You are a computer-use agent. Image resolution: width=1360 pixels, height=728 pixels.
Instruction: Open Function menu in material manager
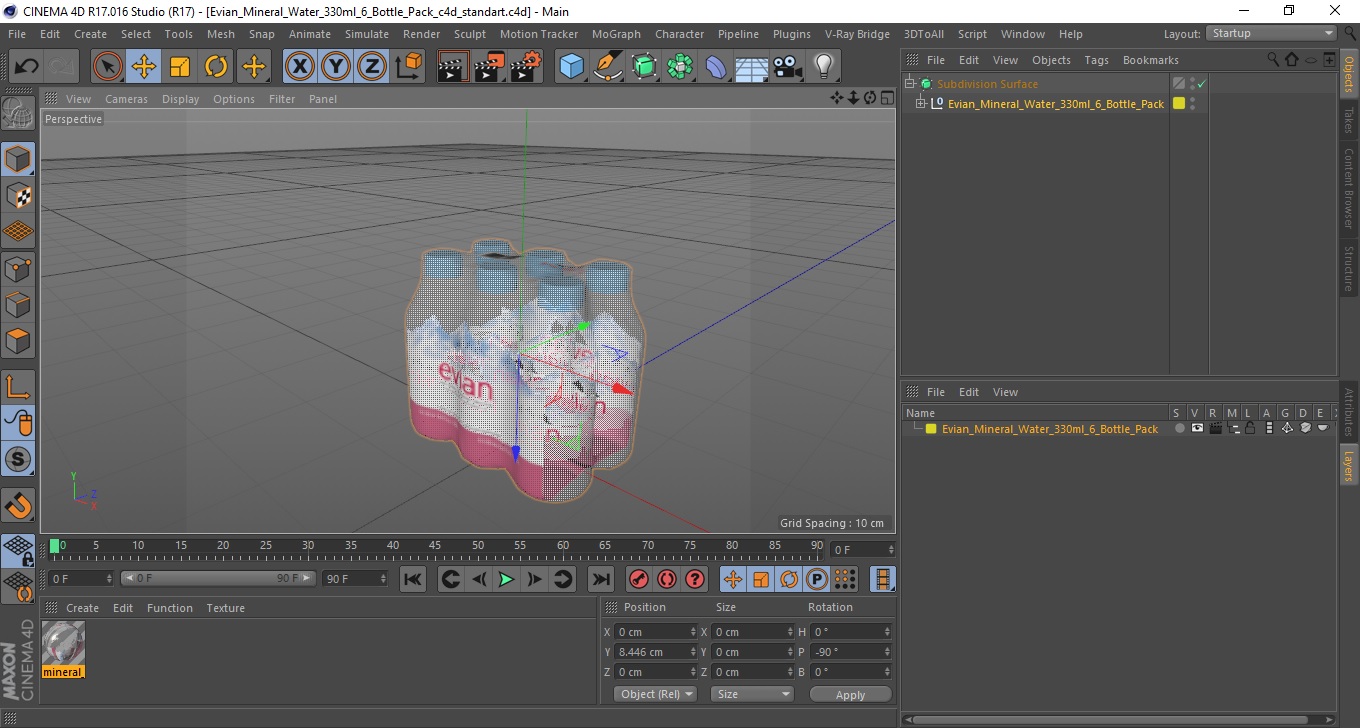point(170,608)
